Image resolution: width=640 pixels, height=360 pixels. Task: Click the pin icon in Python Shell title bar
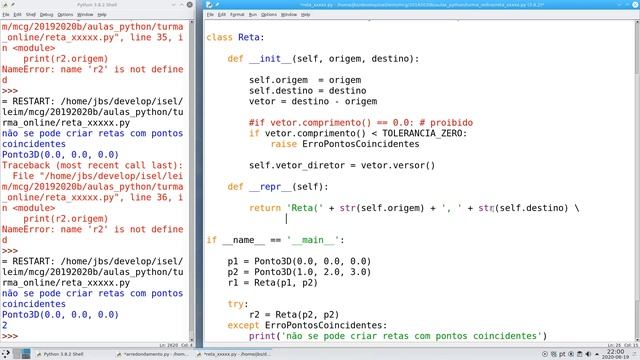click(x=13, y=4)
